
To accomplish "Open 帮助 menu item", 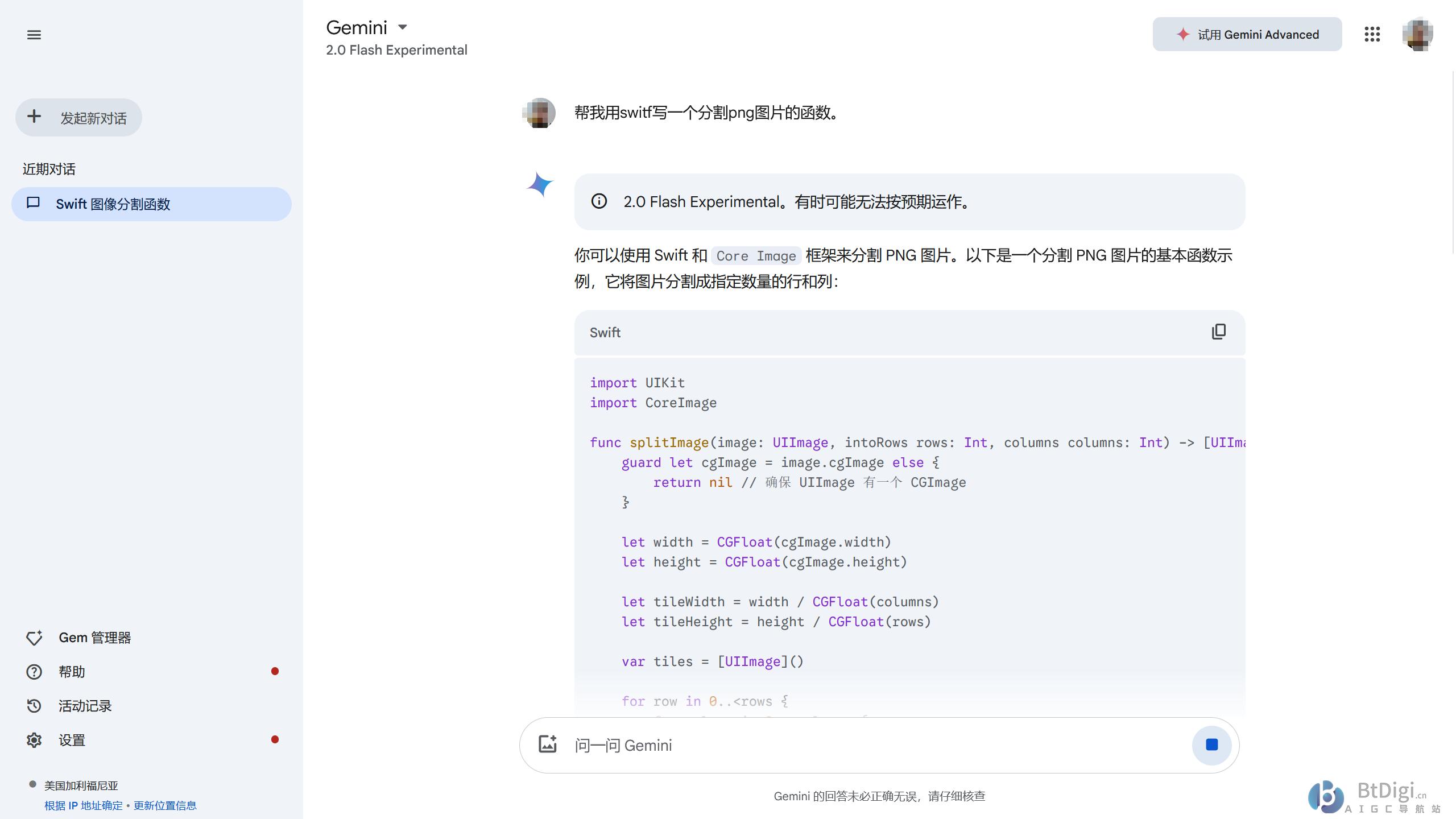I will pyautogui.click(x=151, y=672).
